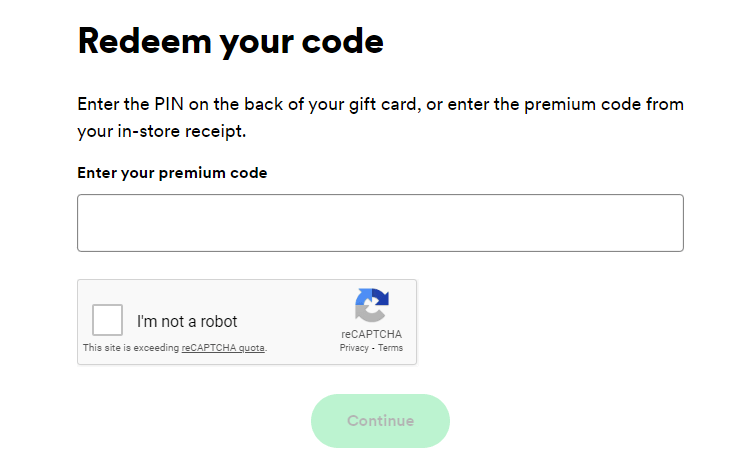
Task: Click the "Redeem your code" heading
Action: [230, 41]
